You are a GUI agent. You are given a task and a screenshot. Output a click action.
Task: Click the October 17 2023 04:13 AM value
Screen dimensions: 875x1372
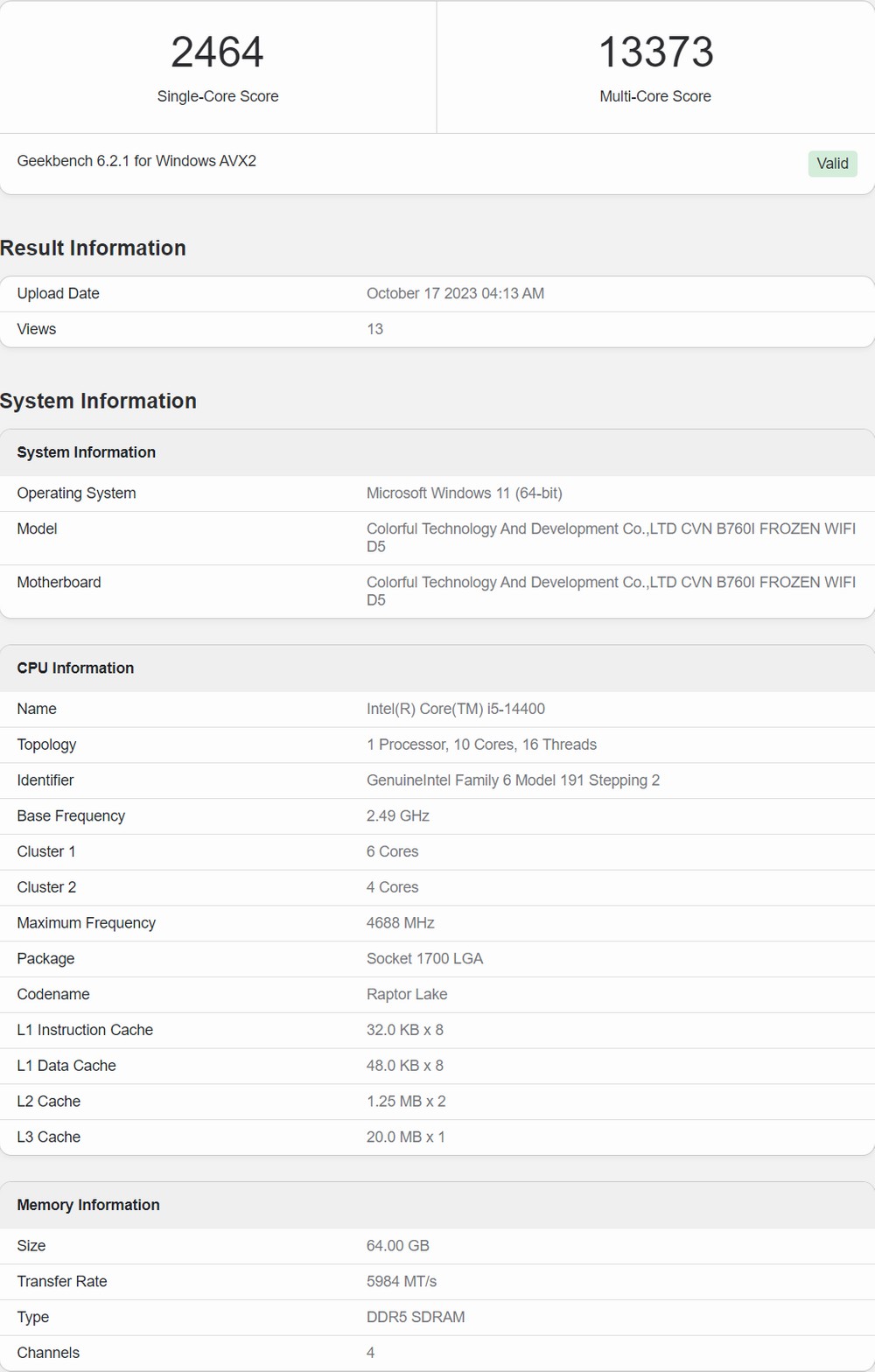455,293
